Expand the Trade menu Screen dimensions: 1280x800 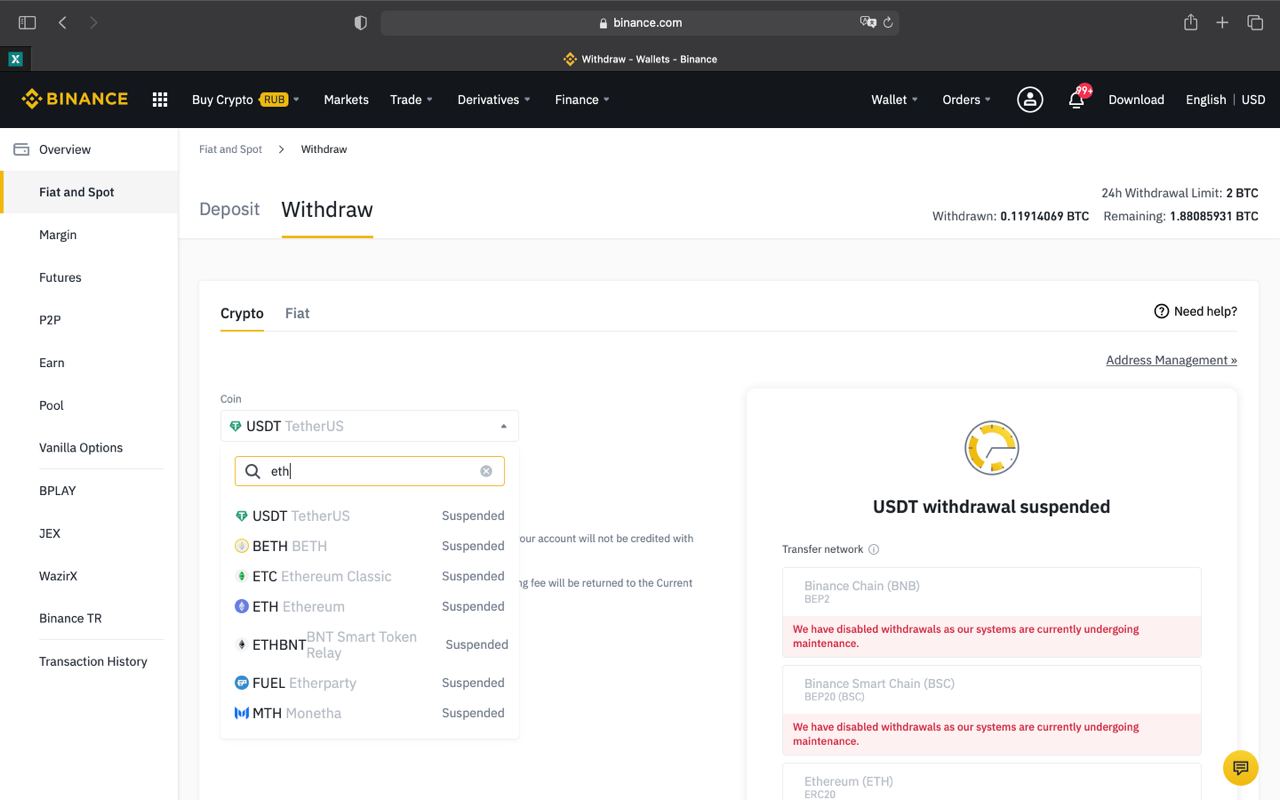pyautogui.click(x=411, y=99)
